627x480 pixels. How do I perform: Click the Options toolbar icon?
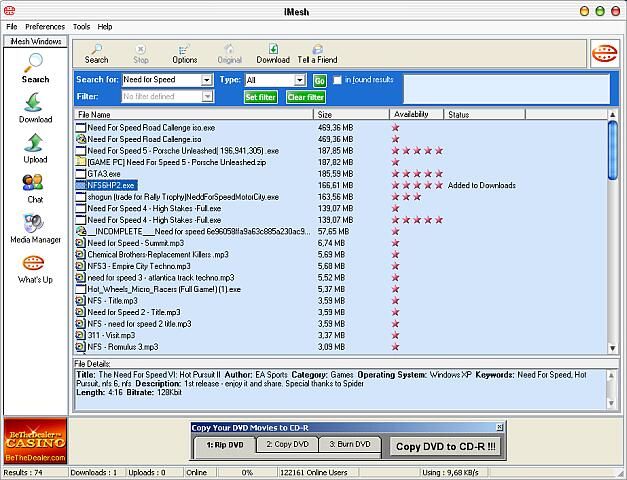click(184, 54)
